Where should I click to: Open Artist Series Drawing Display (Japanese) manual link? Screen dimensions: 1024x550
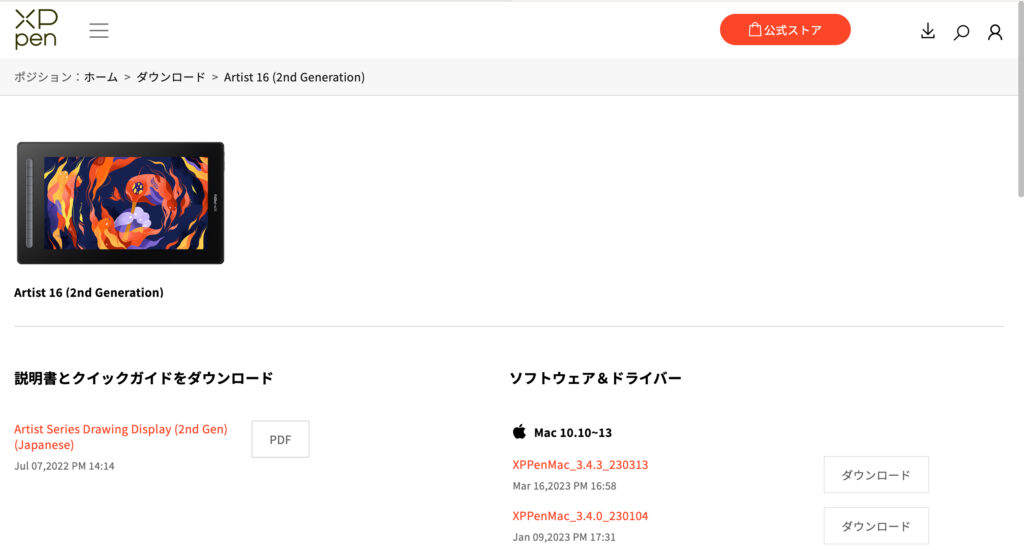[121, 436]
